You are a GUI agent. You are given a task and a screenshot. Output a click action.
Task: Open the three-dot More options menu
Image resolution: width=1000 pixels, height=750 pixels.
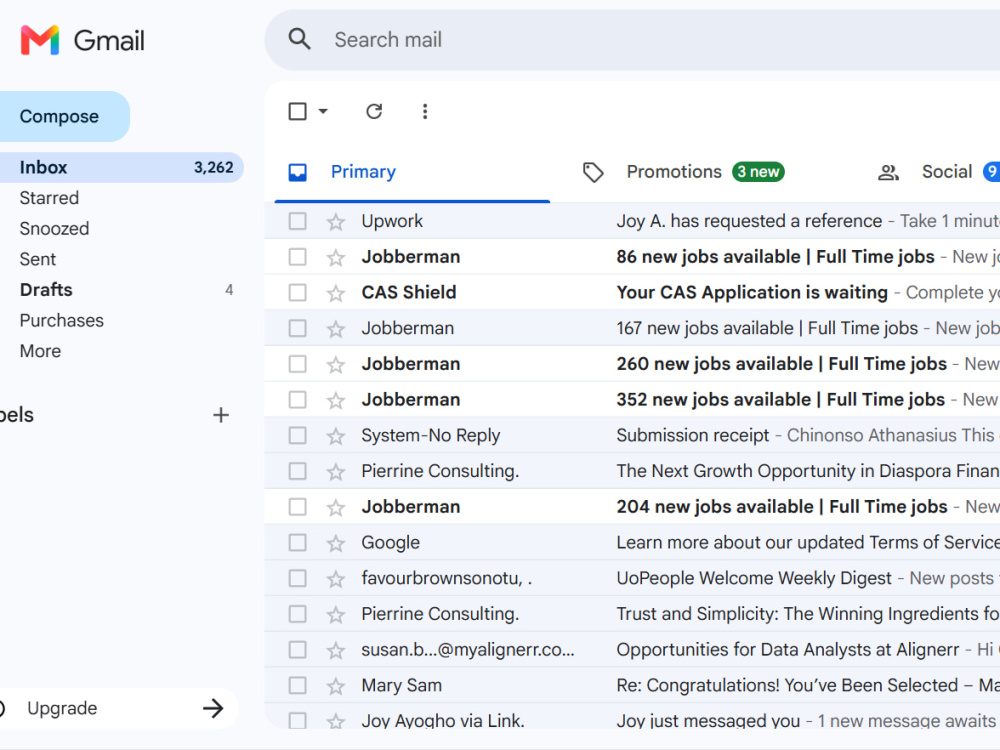click(x=425, y=112)
